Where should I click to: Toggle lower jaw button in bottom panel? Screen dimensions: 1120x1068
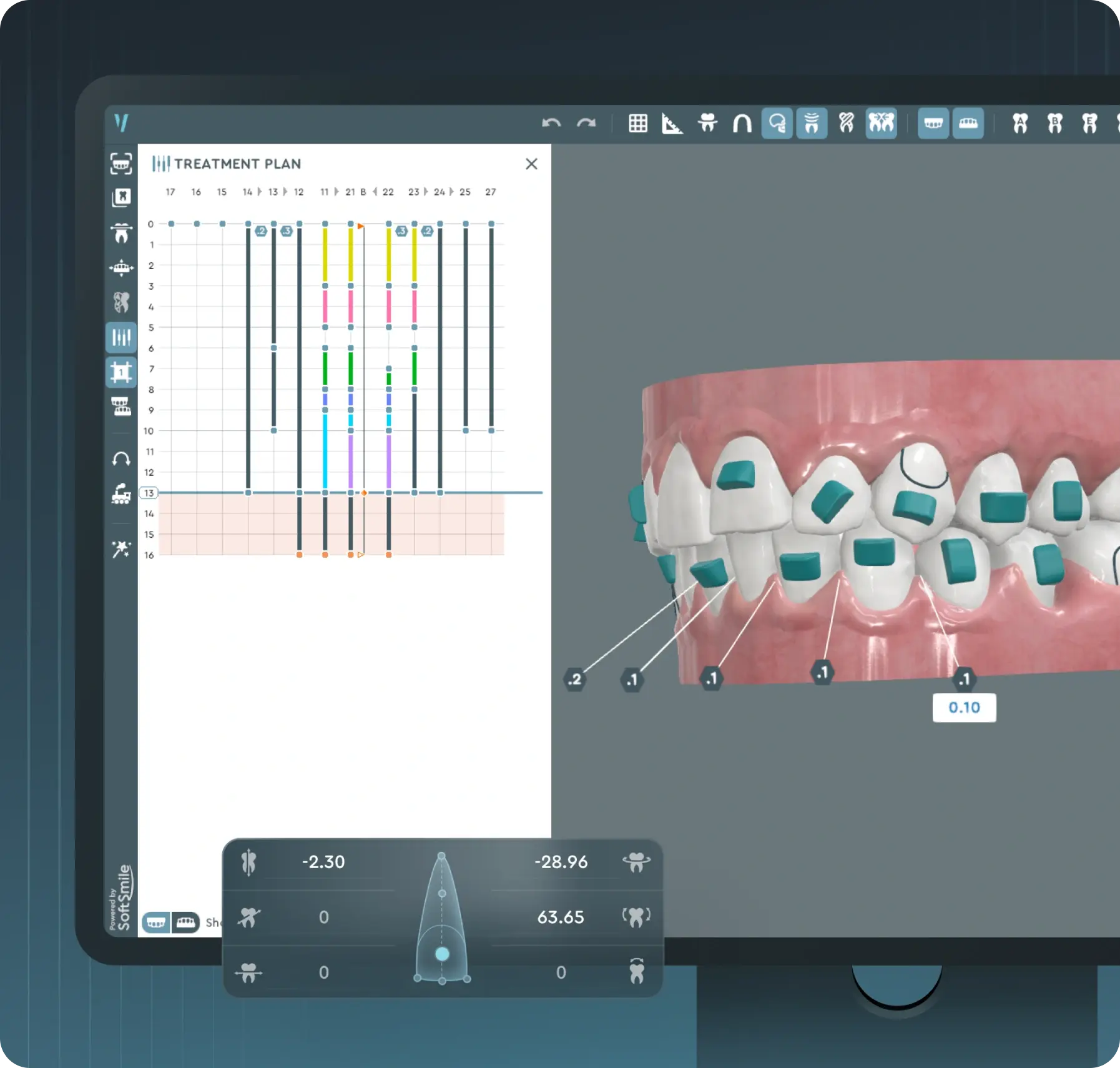[185, 922]
